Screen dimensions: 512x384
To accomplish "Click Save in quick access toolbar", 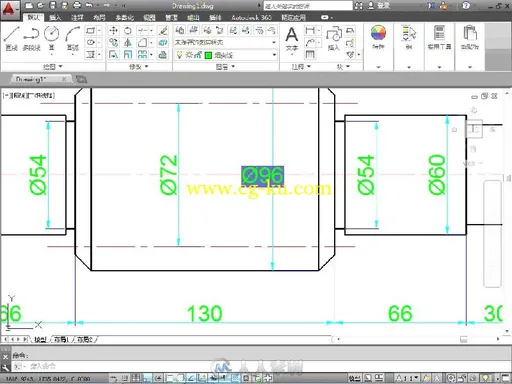I will (x=53, y=5).
